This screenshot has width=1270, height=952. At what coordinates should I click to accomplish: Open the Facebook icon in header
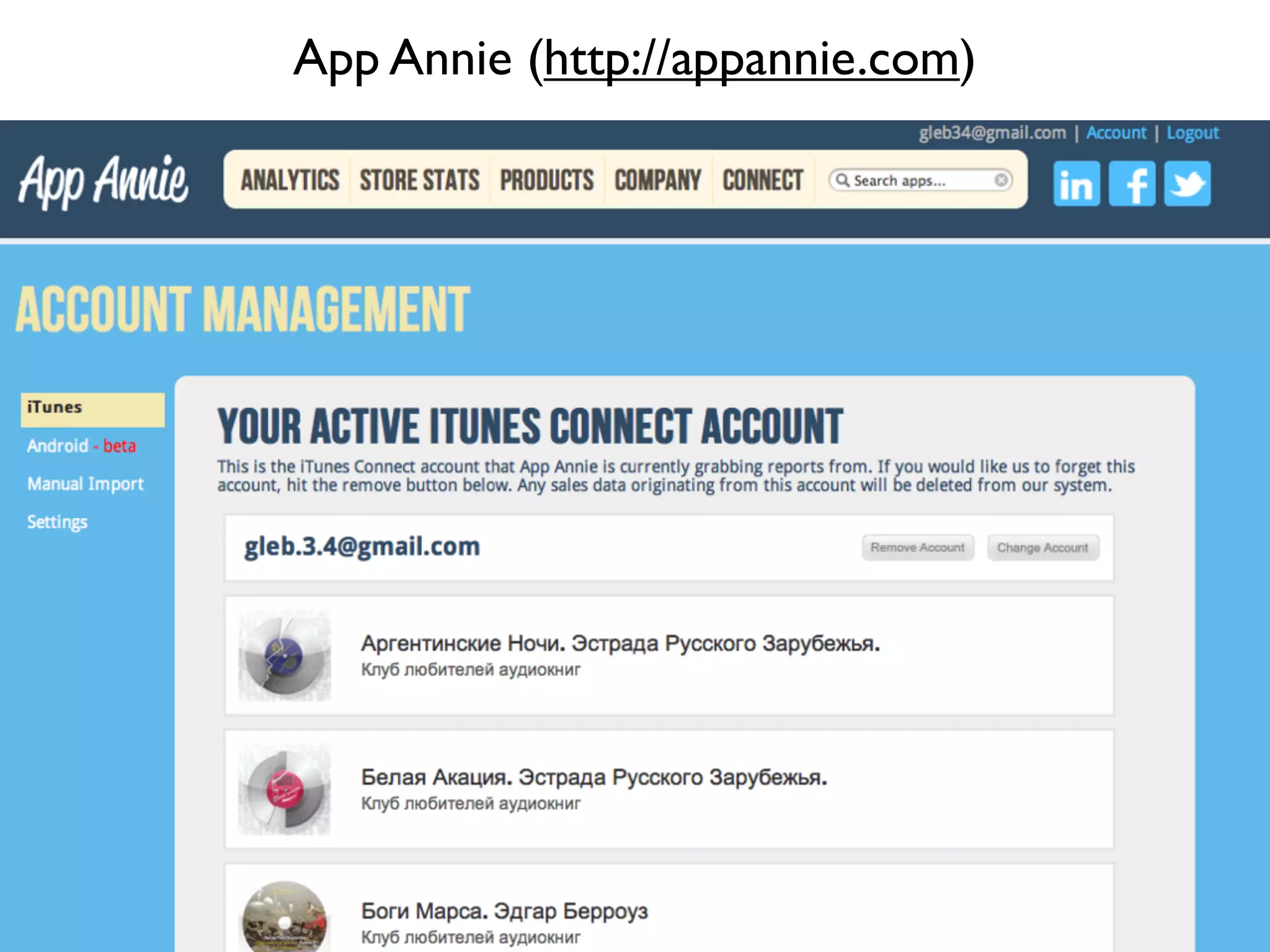tap(1132, 183)
